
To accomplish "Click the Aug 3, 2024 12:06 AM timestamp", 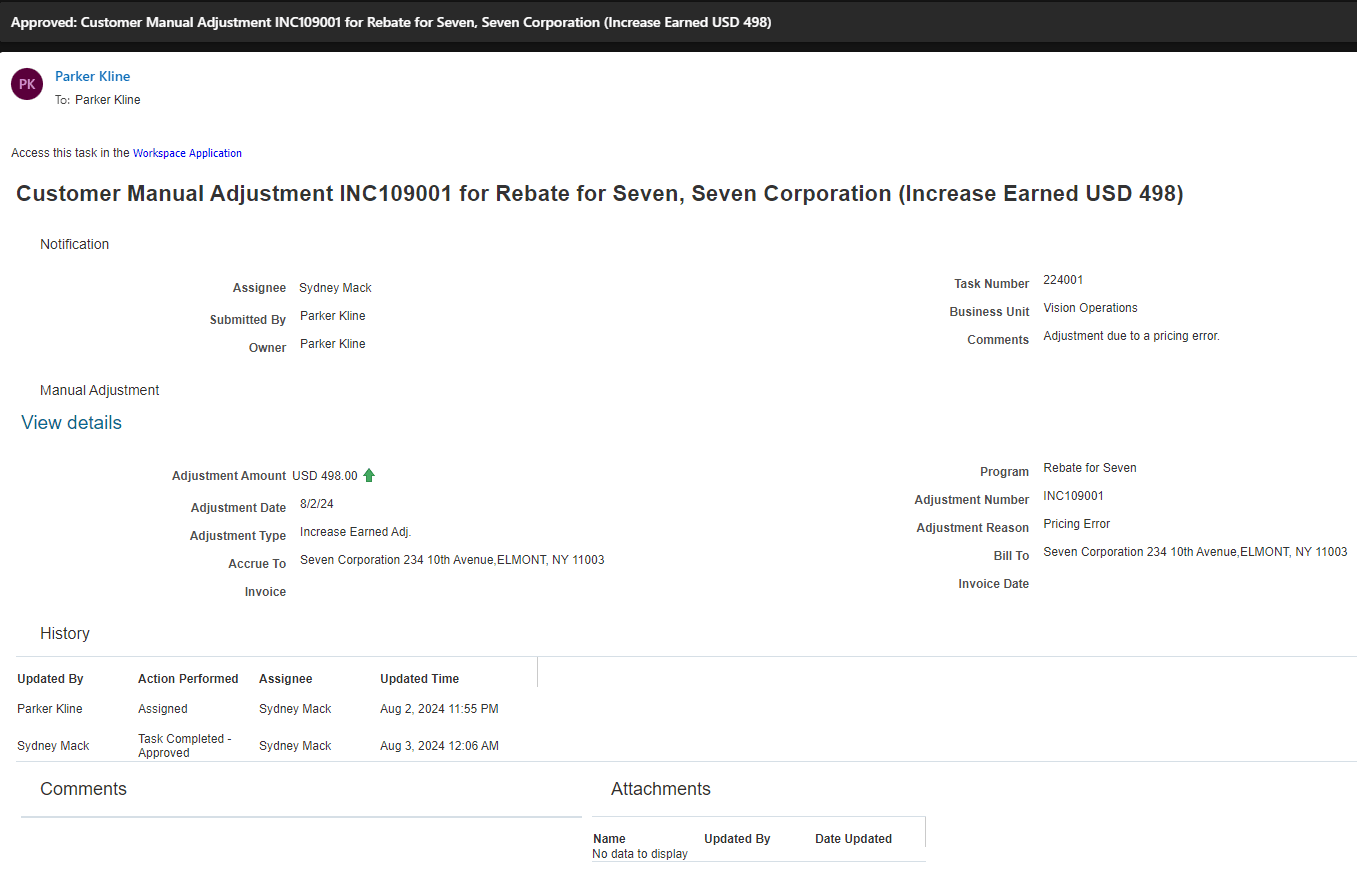I will (x=439, y=746).
